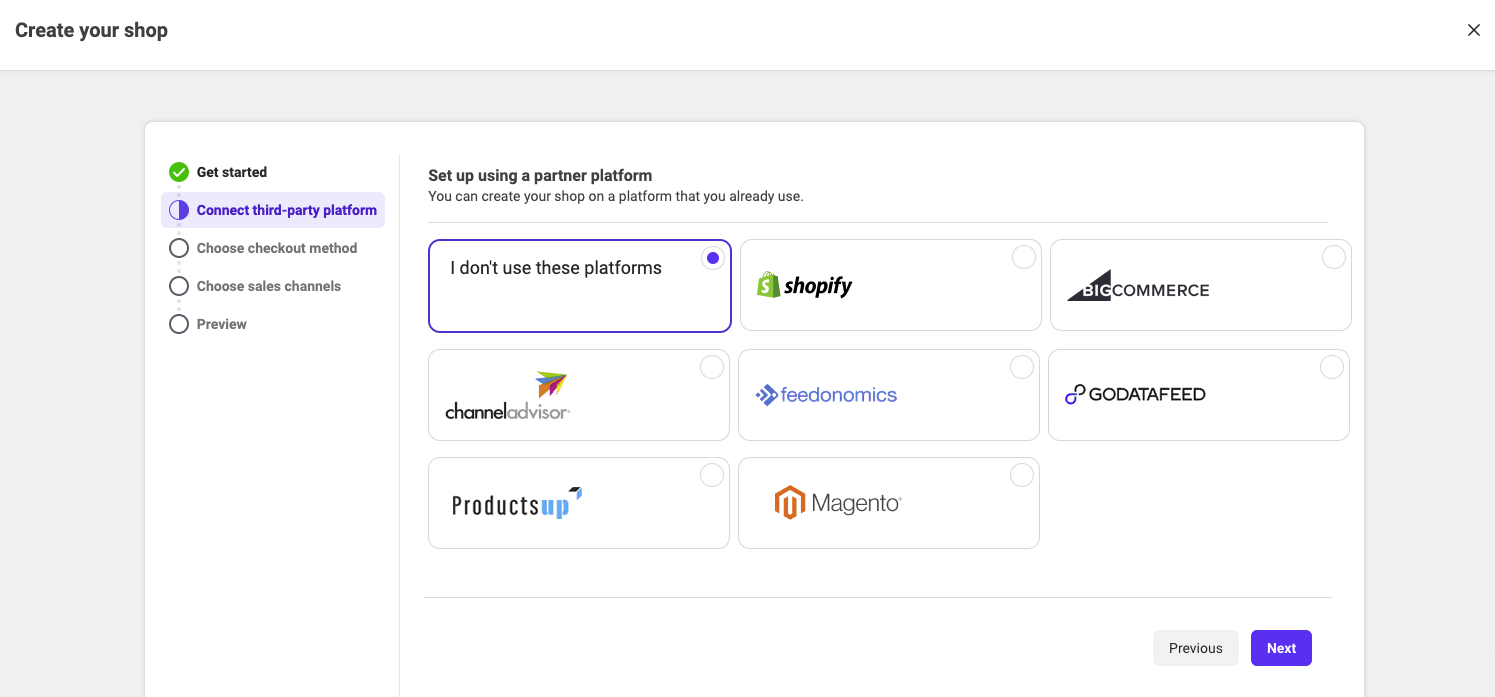1495x697 pixels.
Task: Click the BigCommerce logo
Action: tap(1138, 288)
